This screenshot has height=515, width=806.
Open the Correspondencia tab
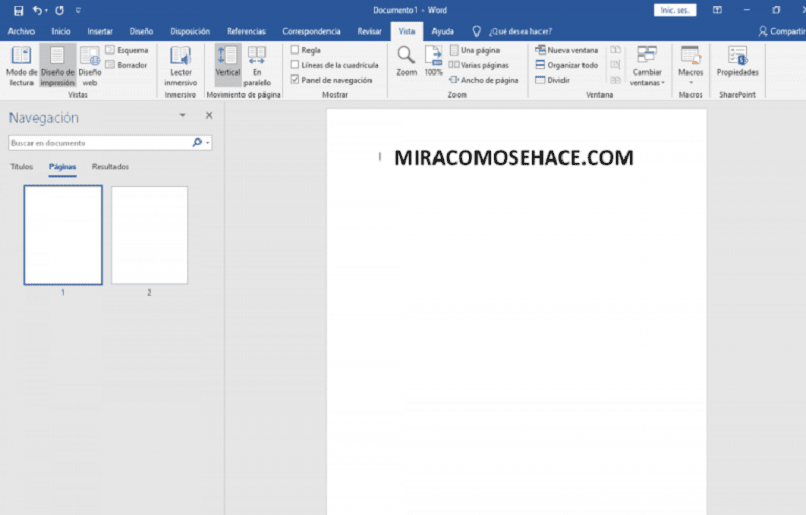[x=311, y=31]
